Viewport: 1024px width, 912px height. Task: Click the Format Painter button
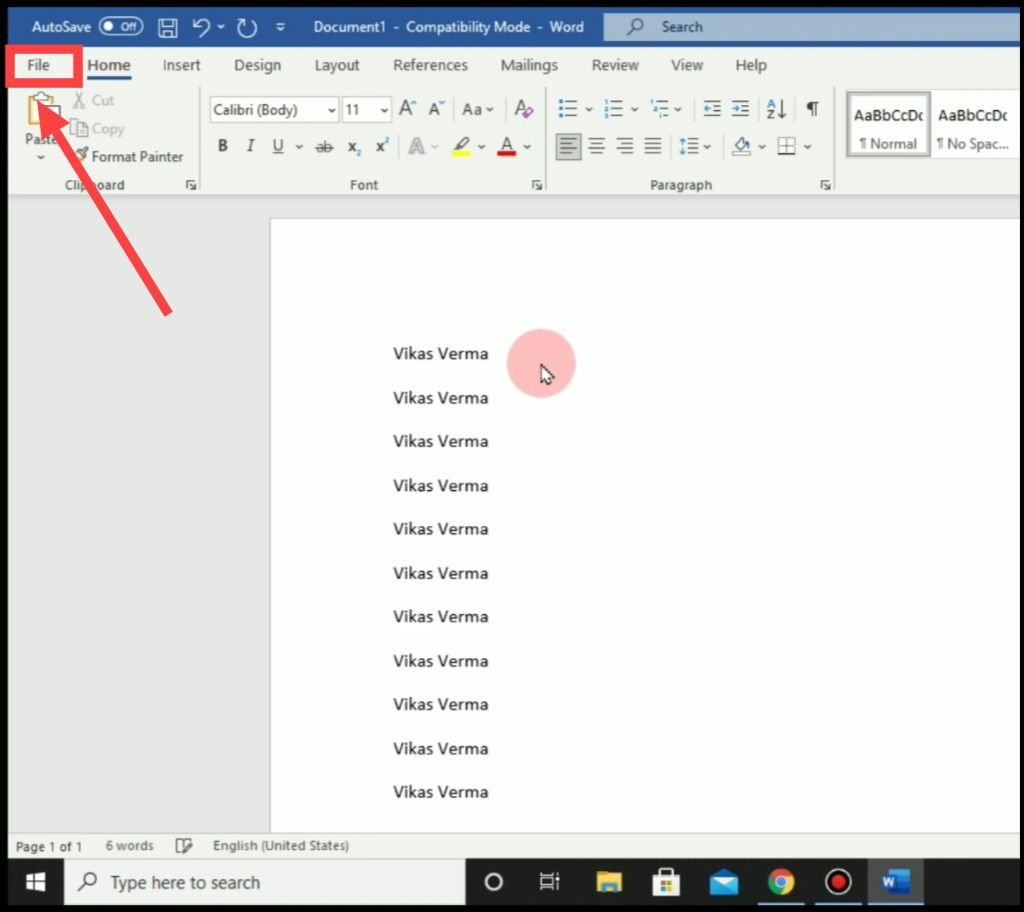coord(129,157)
